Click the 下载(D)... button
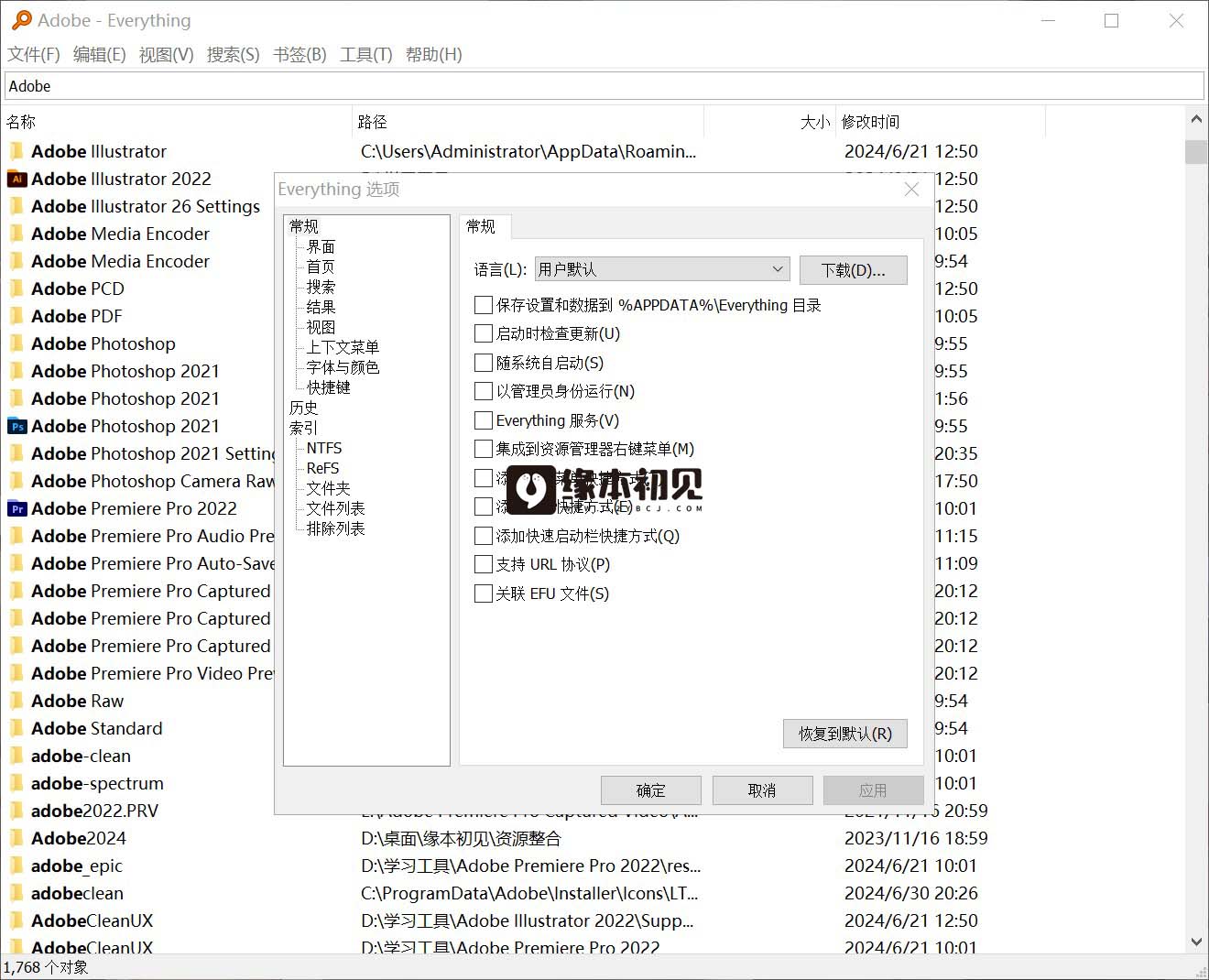 [x=854, y=269]
